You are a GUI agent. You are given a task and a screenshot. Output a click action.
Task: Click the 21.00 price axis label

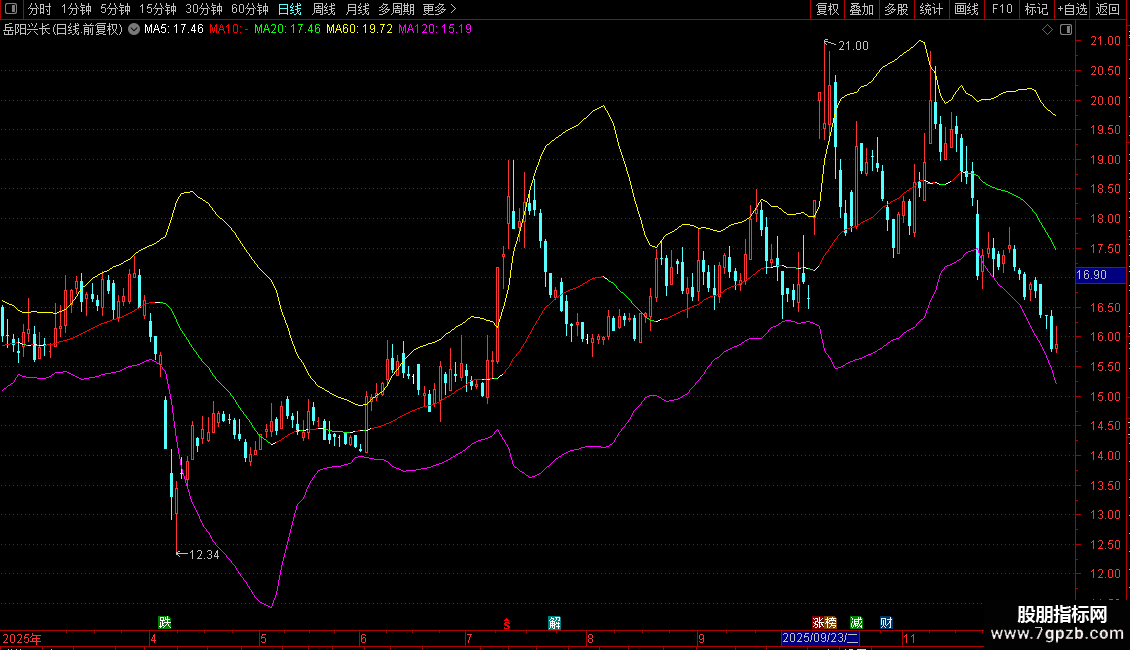coord(1105,41)
